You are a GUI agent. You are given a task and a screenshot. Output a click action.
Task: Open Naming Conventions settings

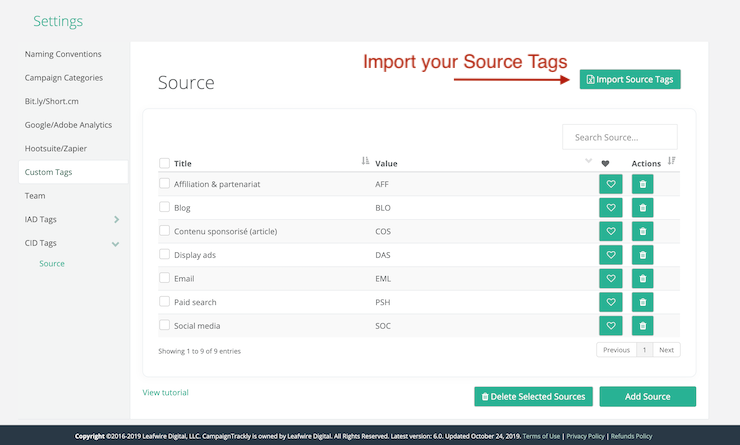[x=62, y=54]
